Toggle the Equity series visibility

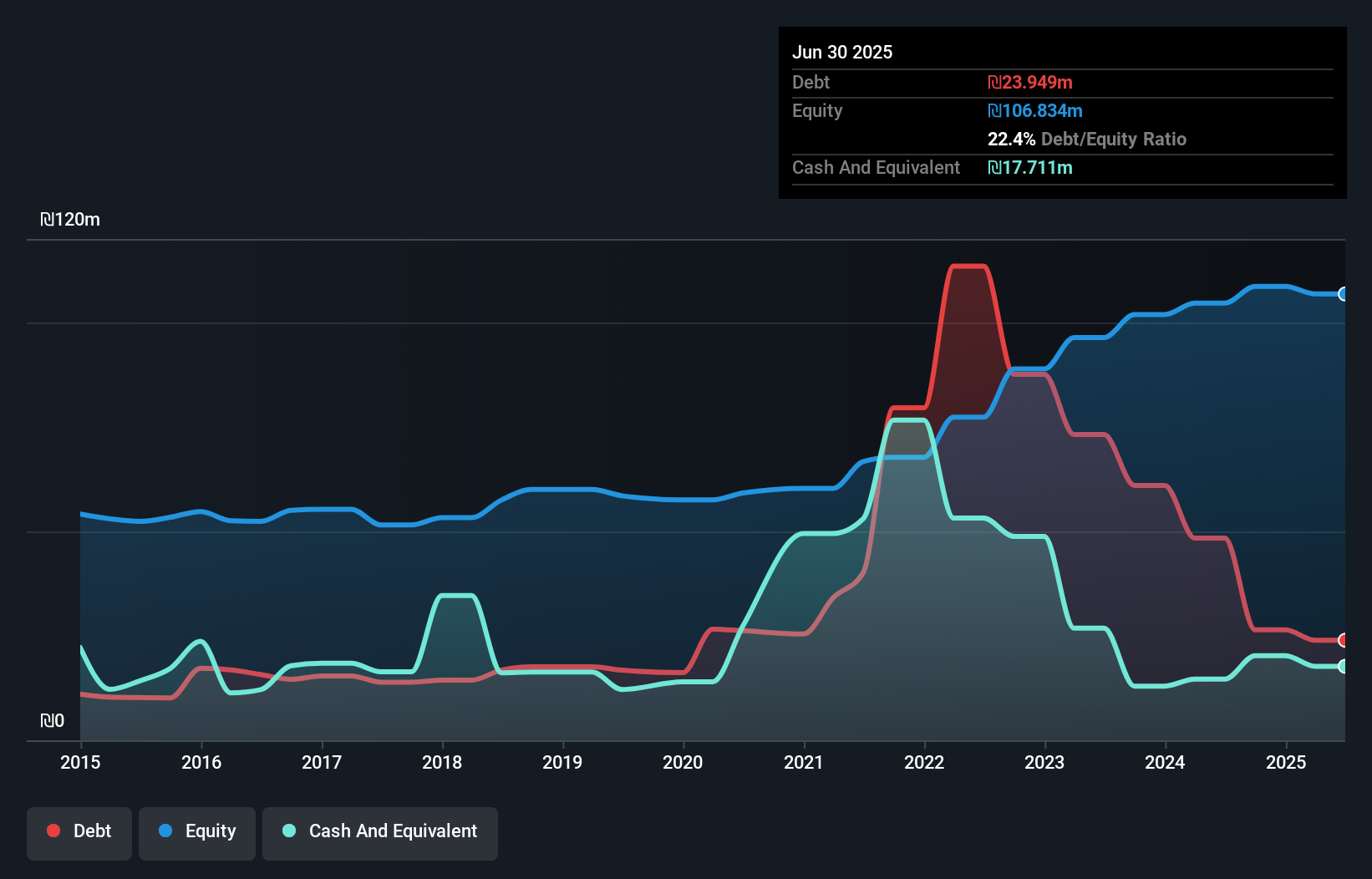(x=196, y=831)
